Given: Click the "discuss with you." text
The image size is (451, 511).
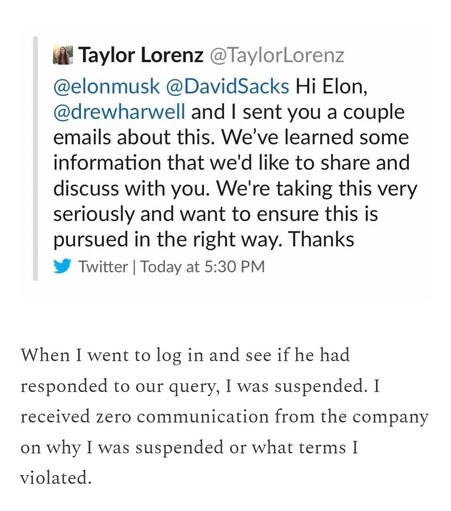Looking at the screenshot, I should (132, 189).
